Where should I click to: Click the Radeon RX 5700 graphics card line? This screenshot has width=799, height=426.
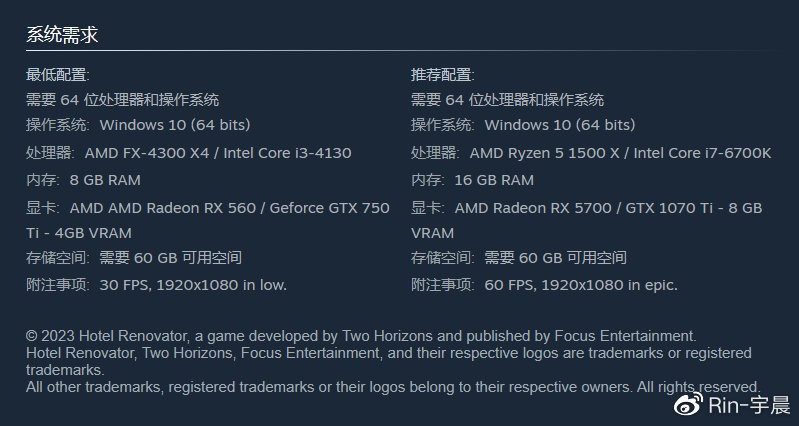point(587,220)
